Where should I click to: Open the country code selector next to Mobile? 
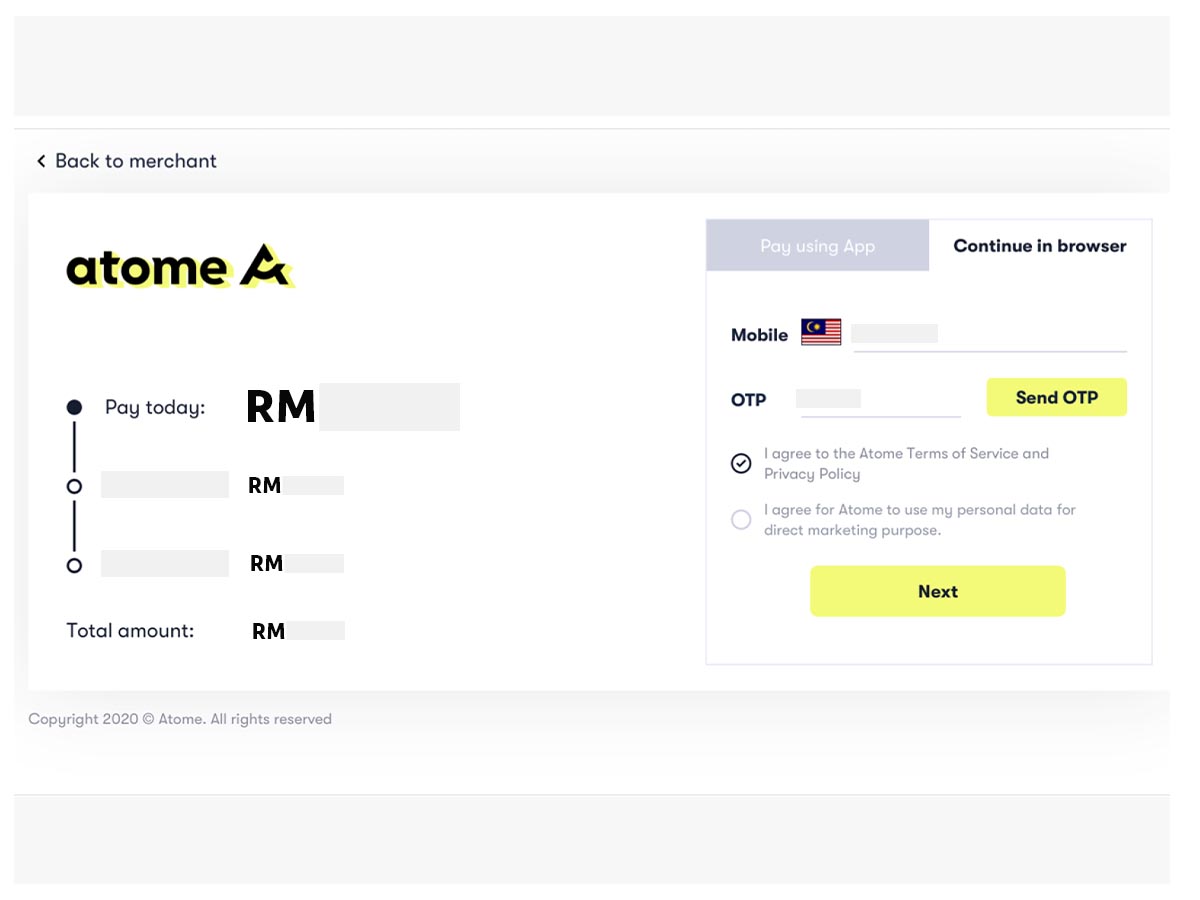(x=821, y=332)
